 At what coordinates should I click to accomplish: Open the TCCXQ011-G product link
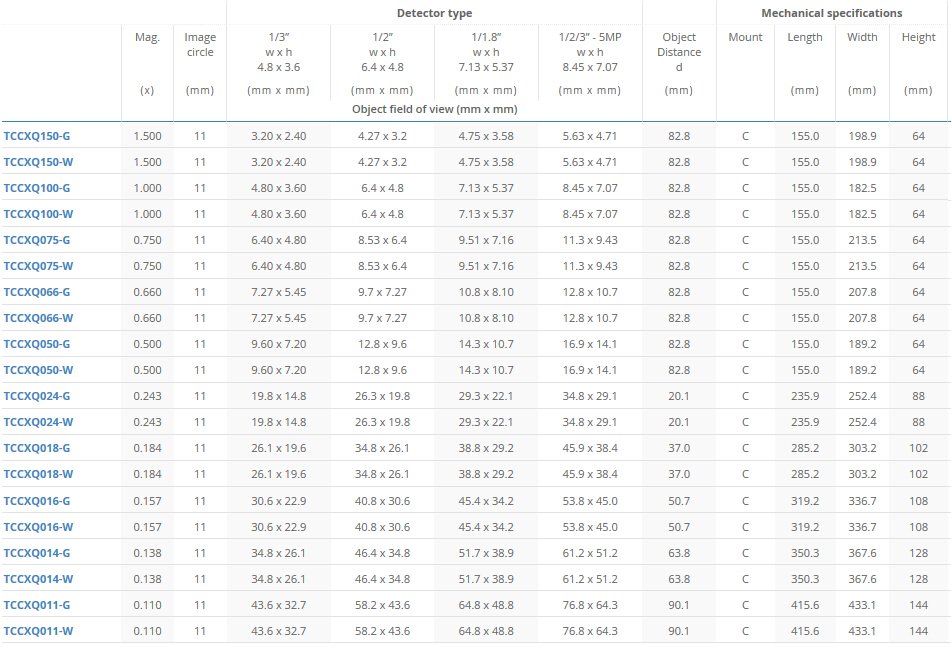coord(37,605)
